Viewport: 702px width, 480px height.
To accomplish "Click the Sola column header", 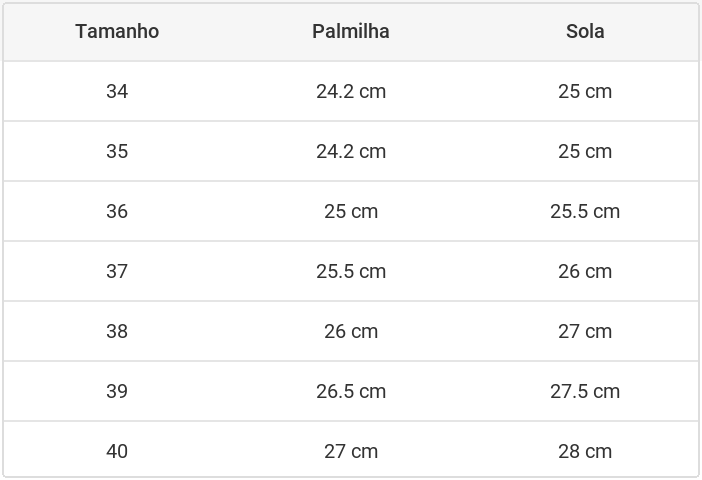I will coord(585,31).
